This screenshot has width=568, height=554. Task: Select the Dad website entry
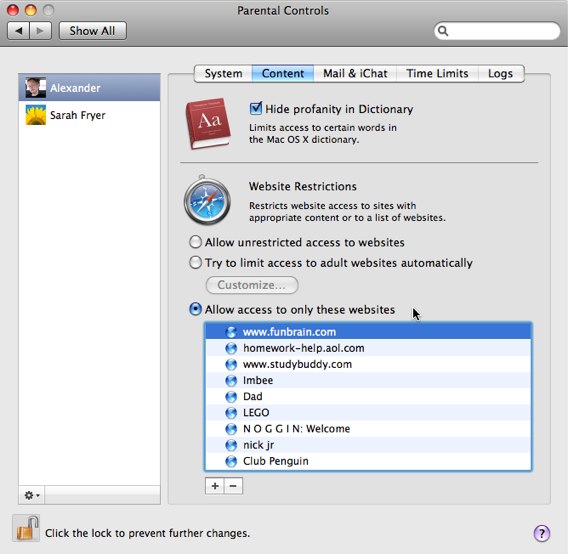pyautogui.click(x=368, y=396)
